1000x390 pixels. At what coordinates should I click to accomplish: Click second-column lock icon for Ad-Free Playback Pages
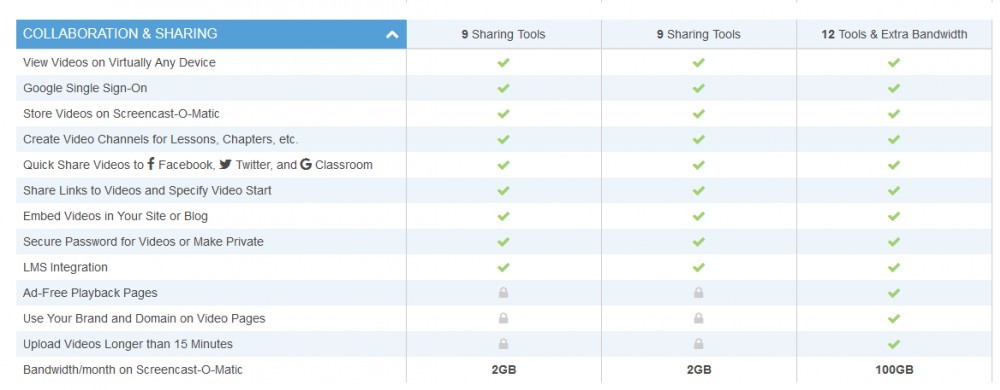pos(698,293)
